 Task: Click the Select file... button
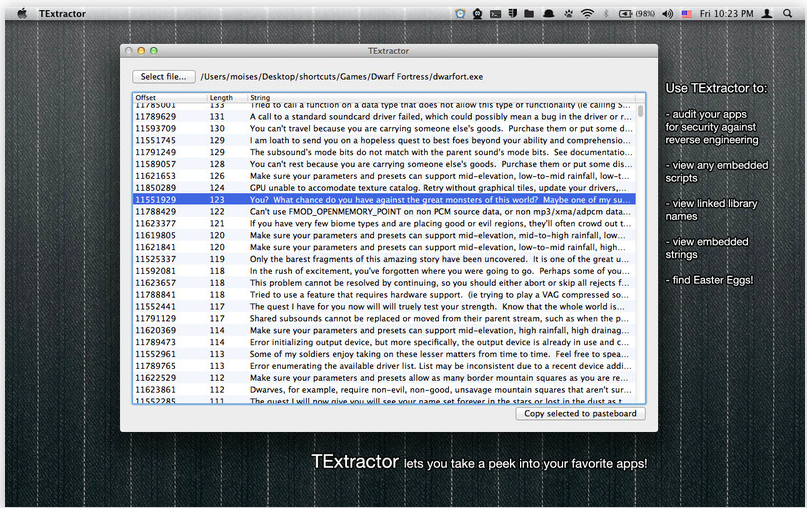pos(164,77)
